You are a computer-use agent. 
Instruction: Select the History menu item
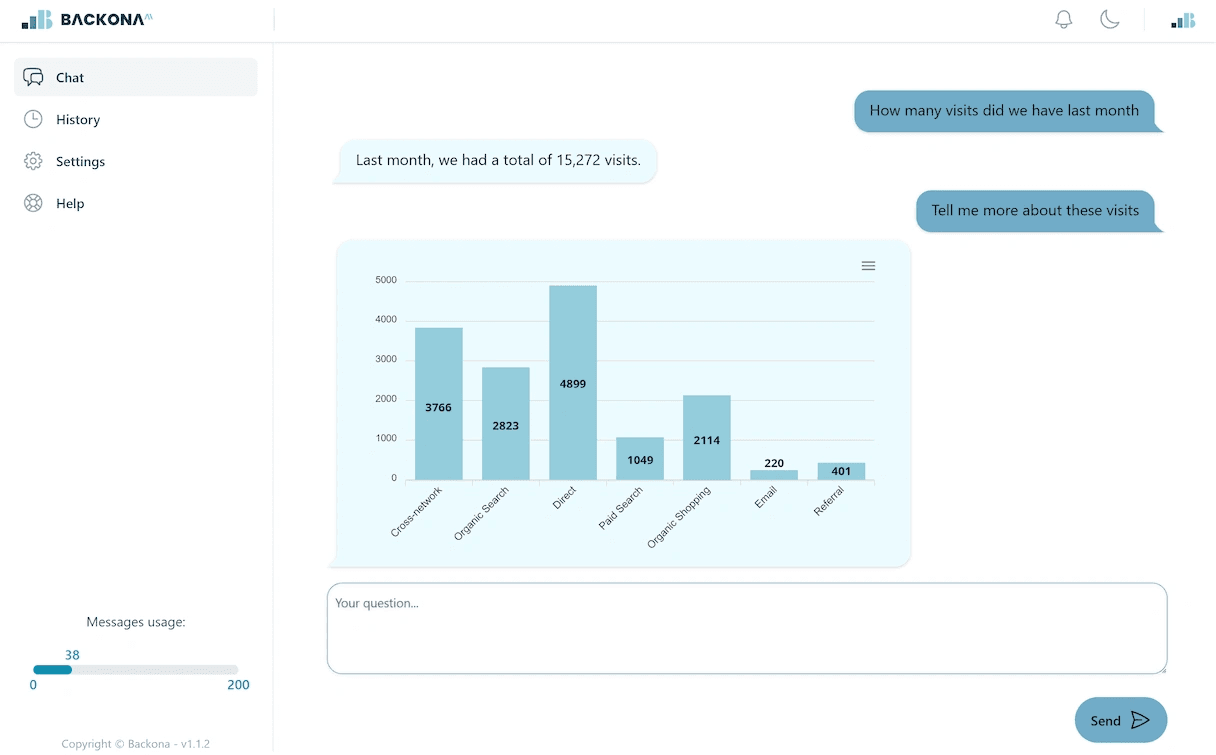[x=78, y=119]
